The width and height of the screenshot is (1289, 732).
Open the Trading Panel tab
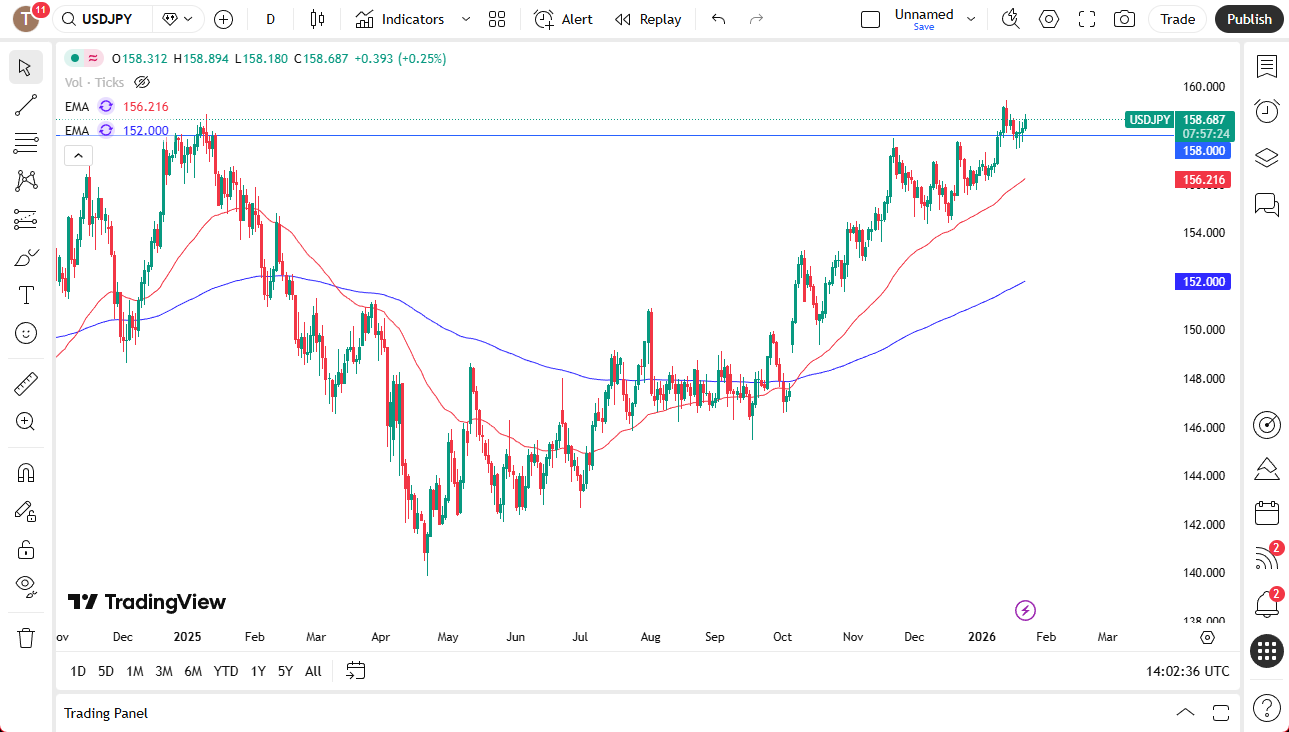105,713
